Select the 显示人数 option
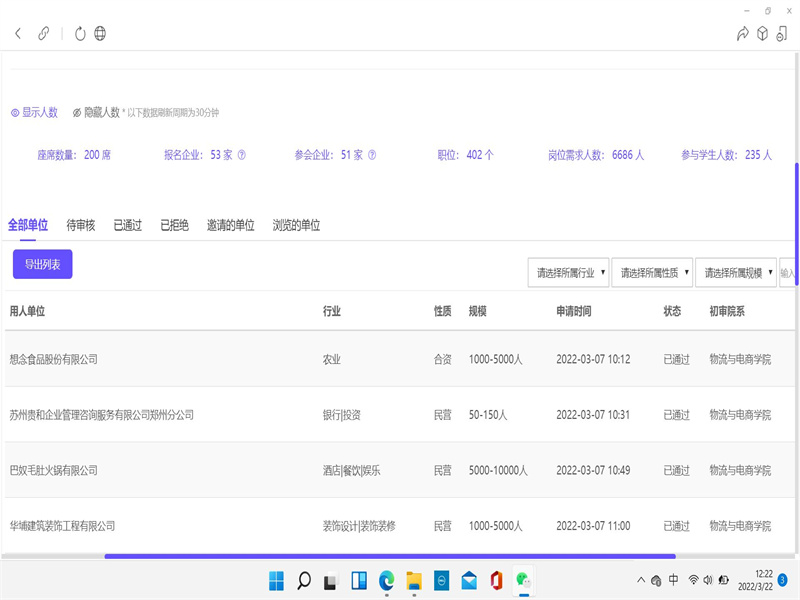This screenshot has height=600, width=800. (x=34, y=113)
